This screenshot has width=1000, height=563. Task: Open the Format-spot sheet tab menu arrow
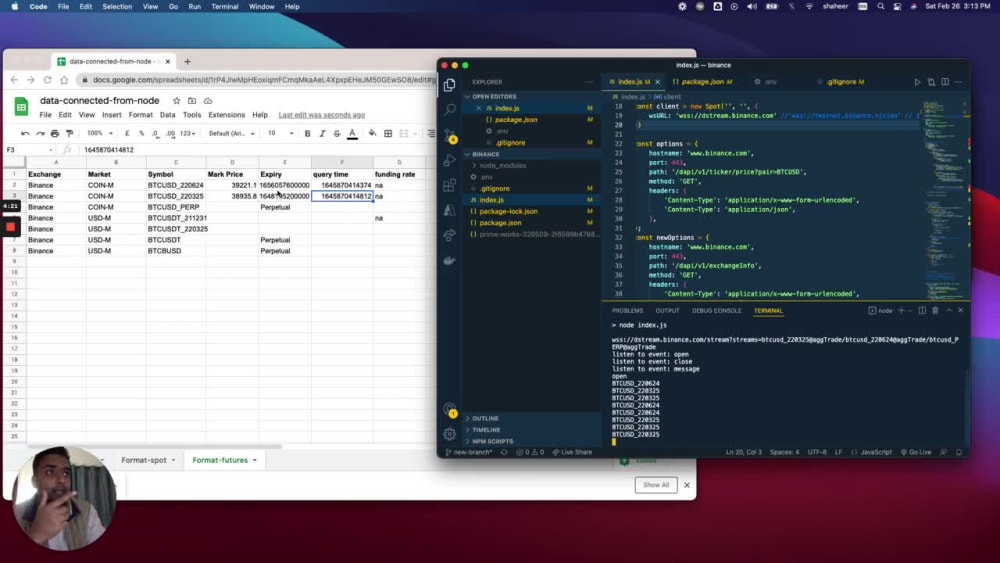pos(173,460)
